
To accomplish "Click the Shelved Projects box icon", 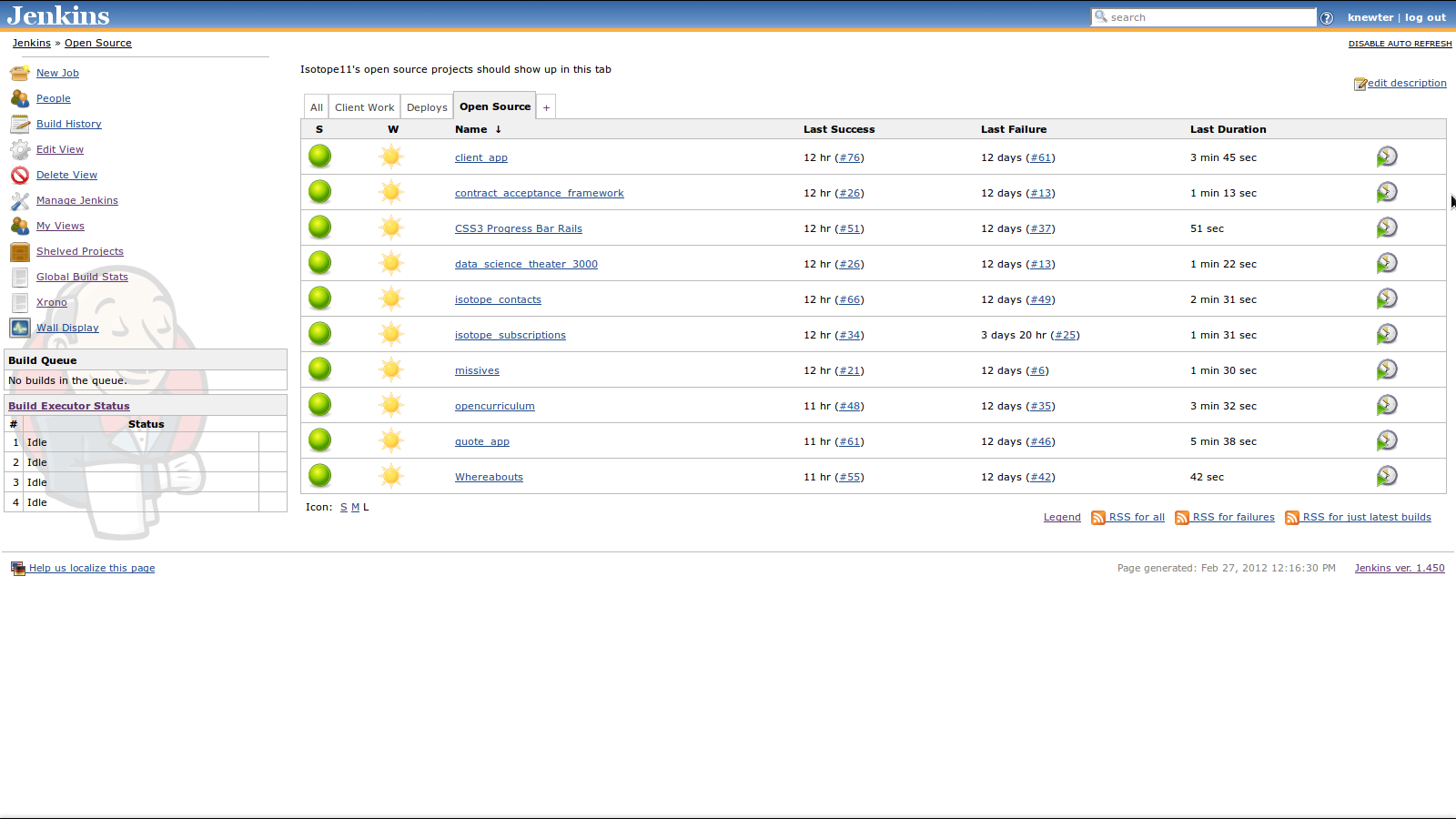I will (x=20, y=251).
